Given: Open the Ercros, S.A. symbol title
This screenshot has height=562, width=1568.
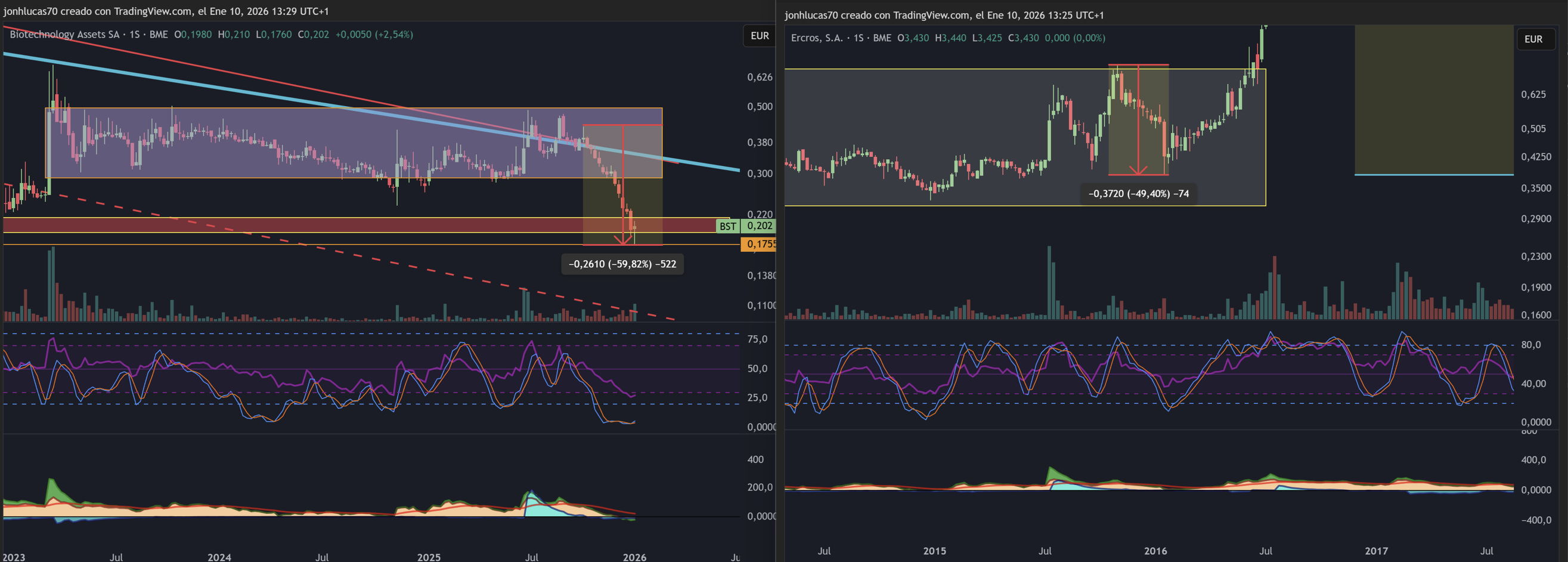Looking at the screenshot, I should 816,38.
